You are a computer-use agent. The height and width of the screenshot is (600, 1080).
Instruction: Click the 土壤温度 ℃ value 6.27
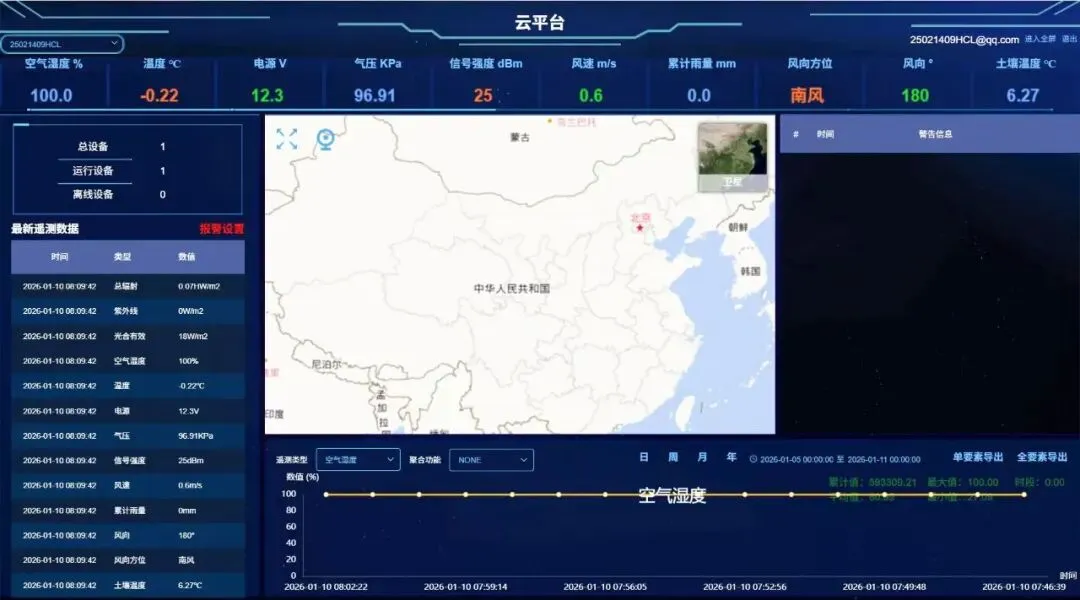pyautogui.click(x=1022, y=95)
